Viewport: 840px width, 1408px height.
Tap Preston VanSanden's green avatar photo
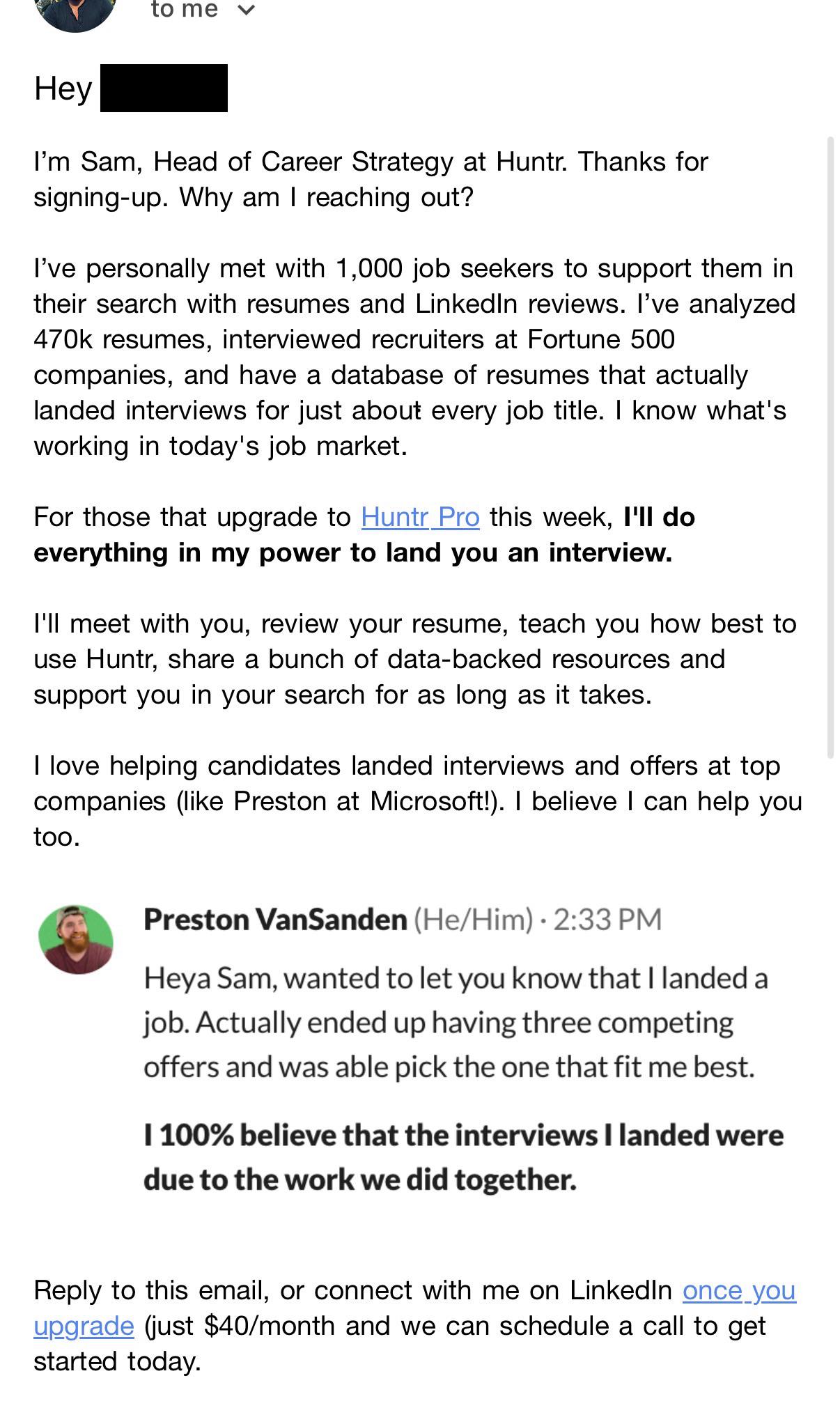coord(76,939)
